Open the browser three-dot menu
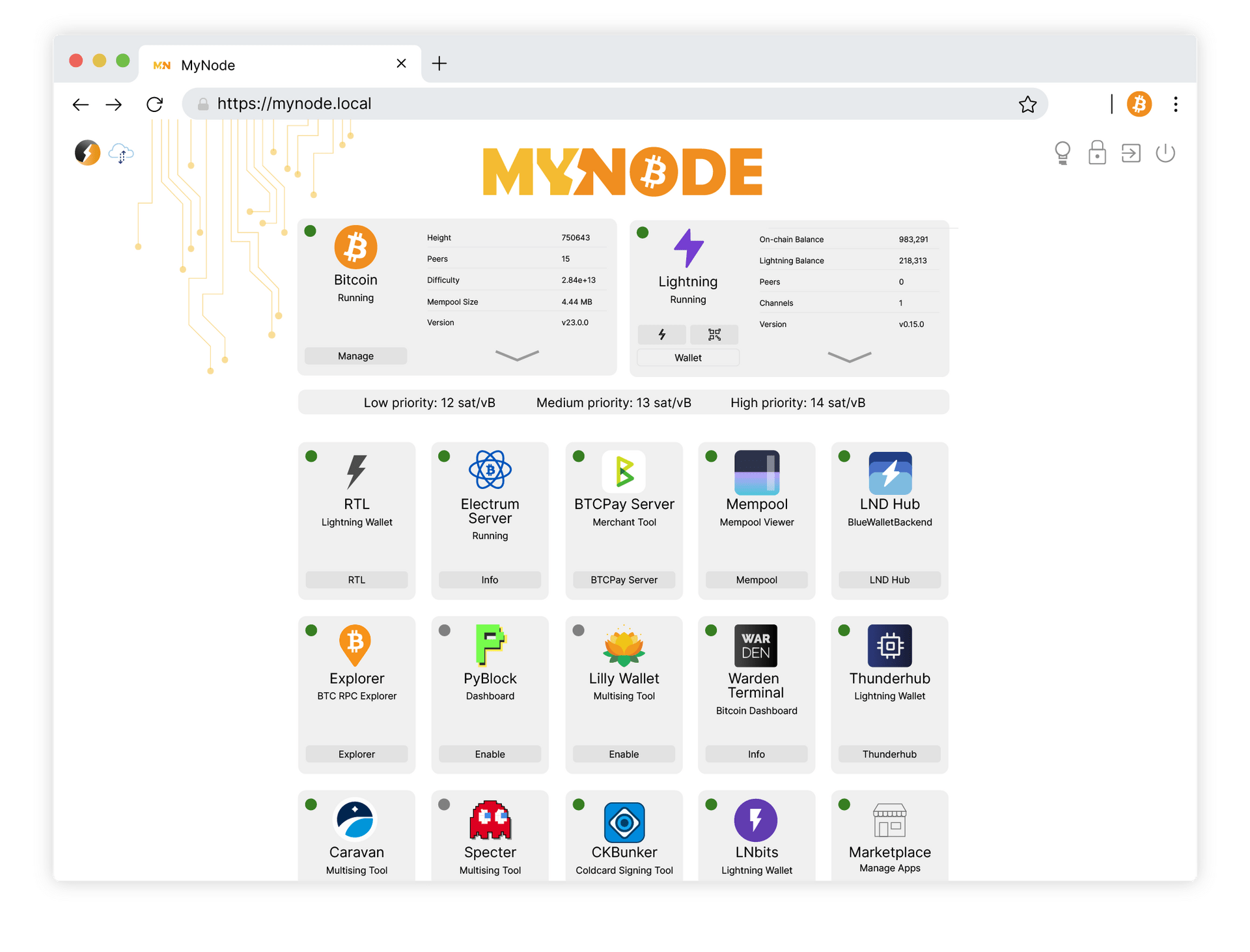The height and width of the screenshot is (952, 1250). point(1176,104)
